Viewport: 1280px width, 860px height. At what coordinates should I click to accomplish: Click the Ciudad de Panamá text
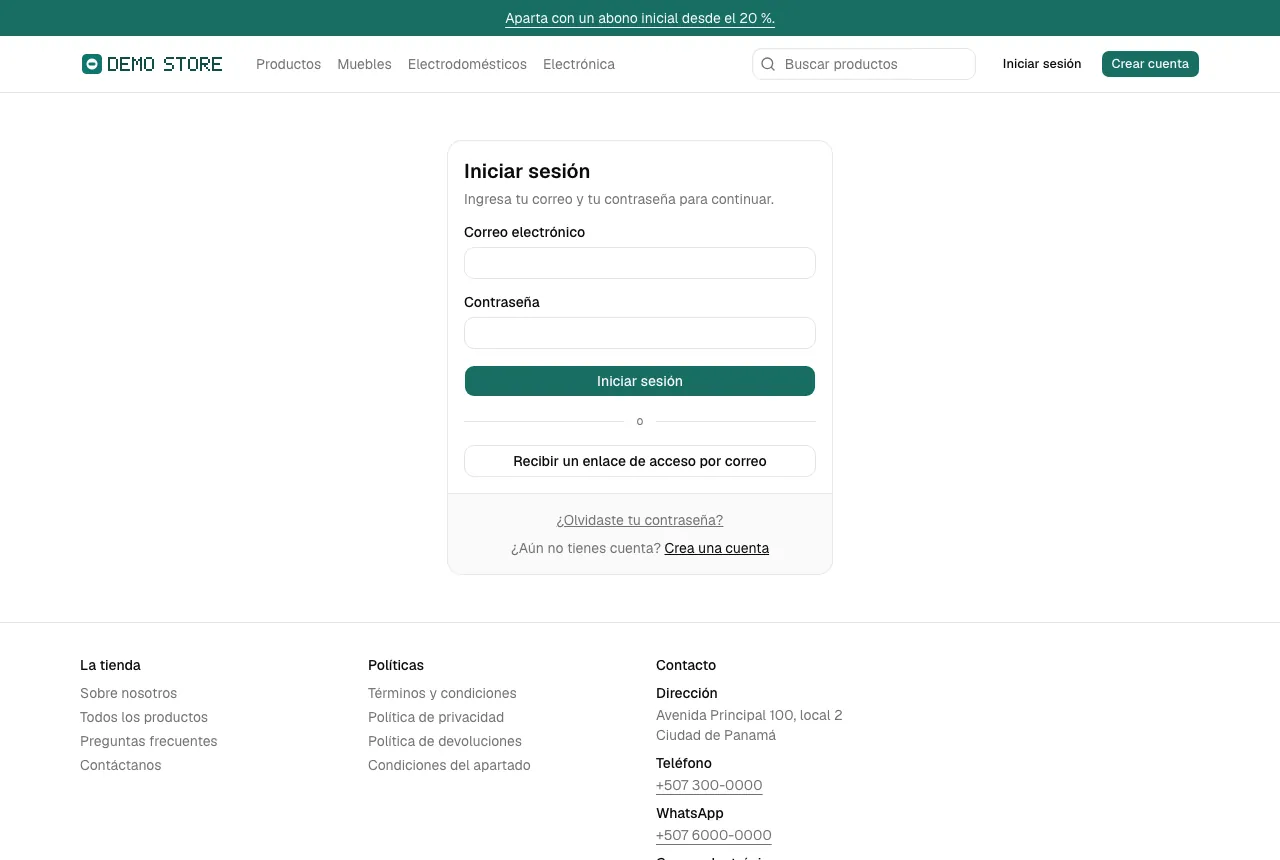click(x=716, y=735)
